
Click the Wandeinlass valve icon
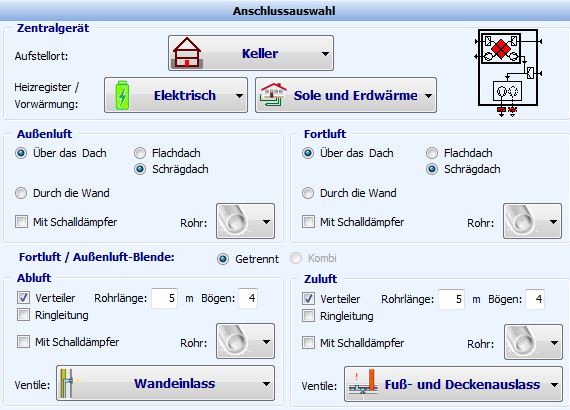coord(69,383)
